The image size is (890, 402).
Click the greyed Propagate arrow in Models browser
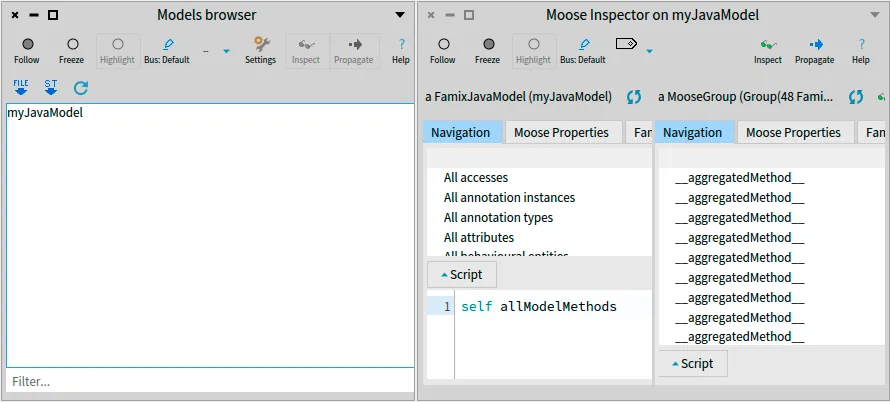coord(354,51)
